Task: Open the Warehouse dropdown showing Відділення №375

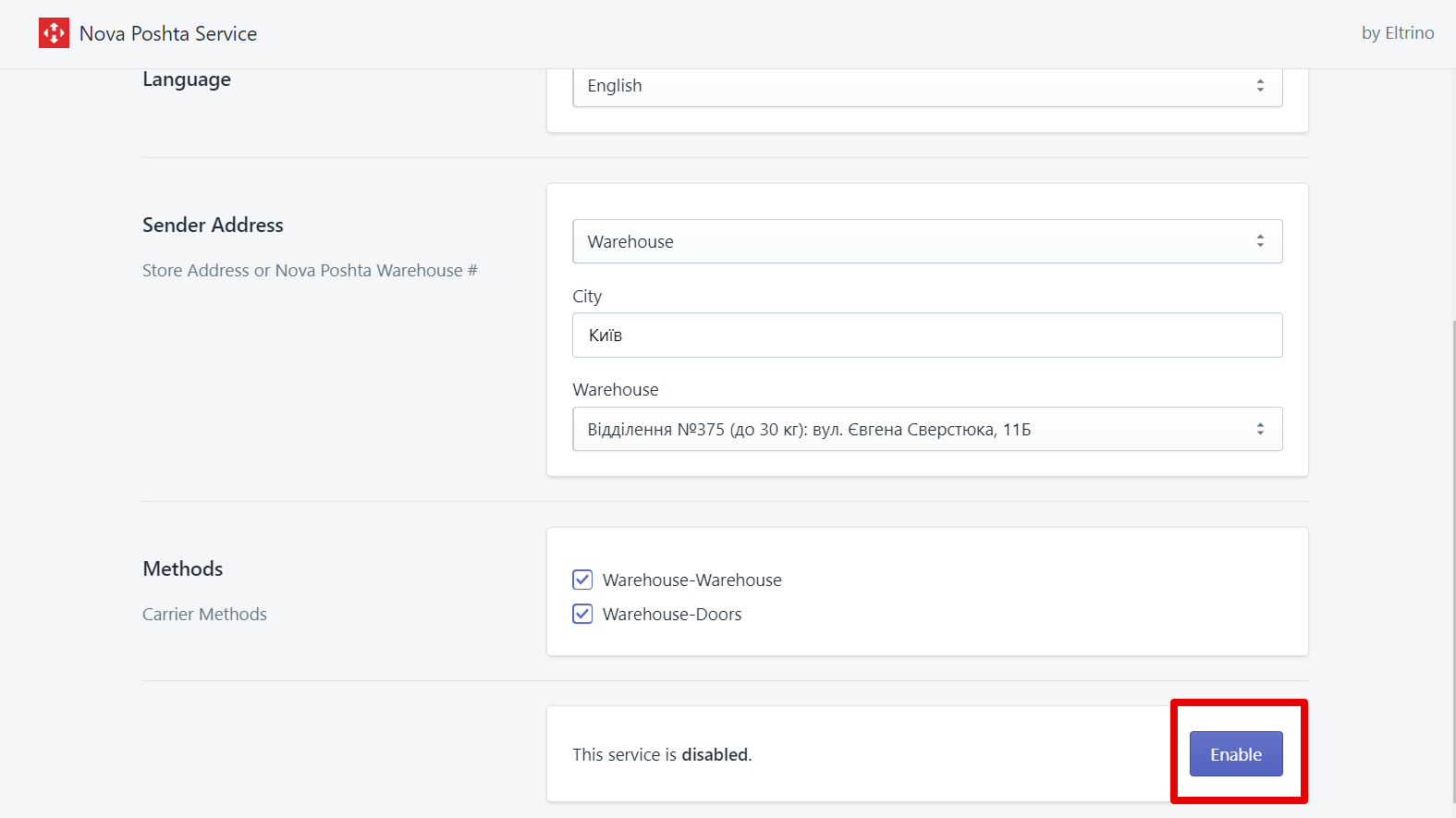Action: point(927,429)
